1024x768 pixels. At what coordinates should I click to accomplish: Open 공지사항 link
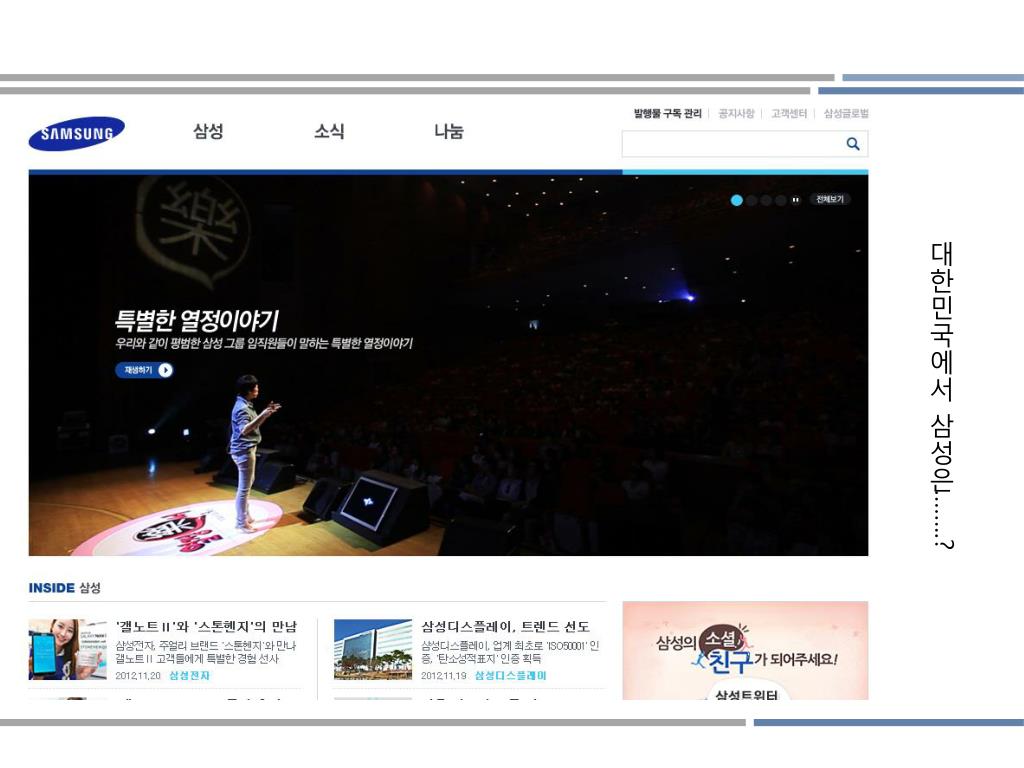pyautogui.click(x=736, y=114)
